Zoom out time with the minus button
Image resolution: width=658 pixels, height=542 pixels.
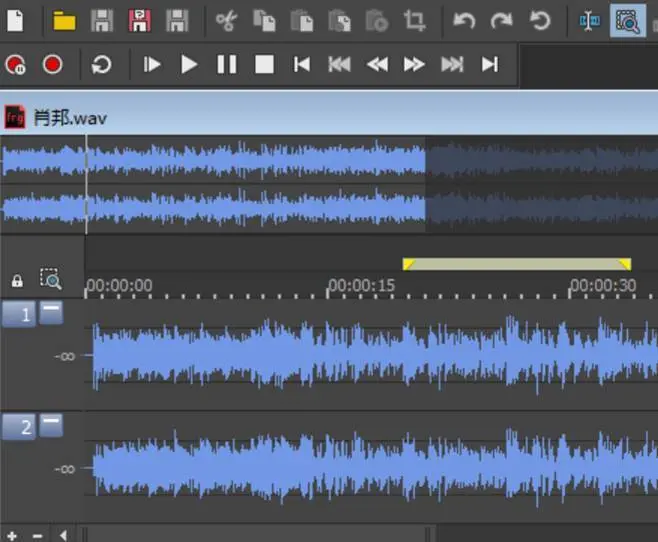point(37,536)
